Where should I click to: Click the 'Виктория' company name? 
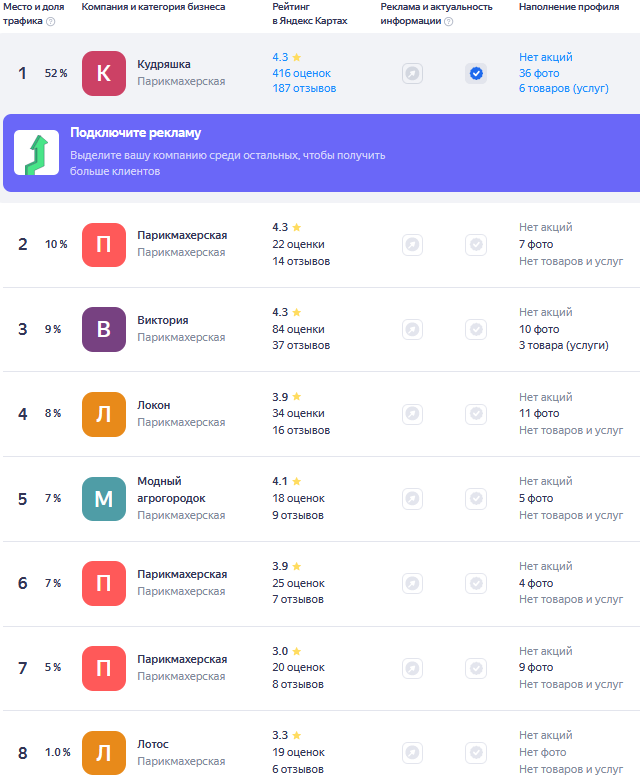163,320
